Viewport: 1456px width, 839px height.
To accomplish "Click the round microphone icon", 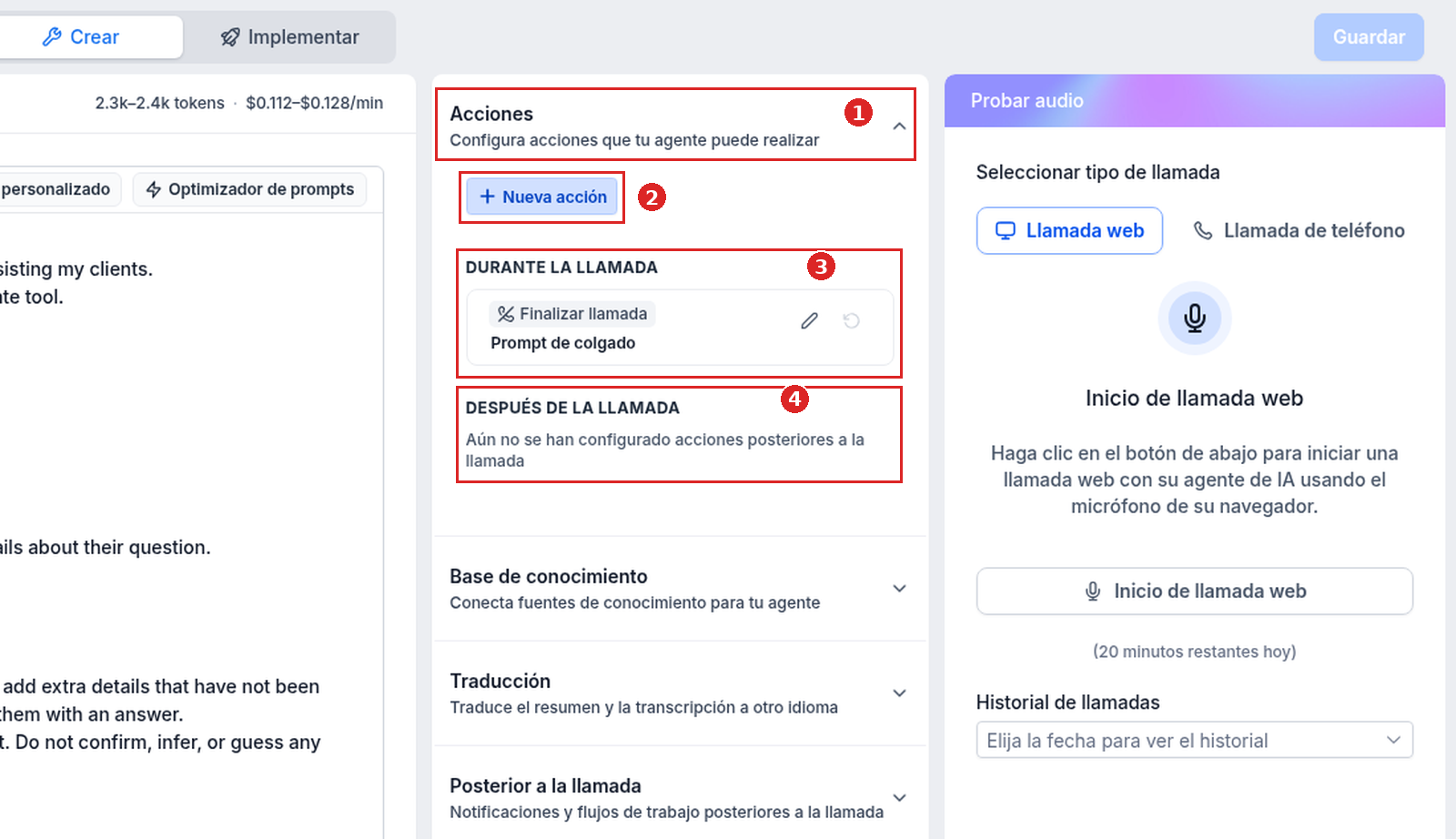I will tap(1194, 318).
